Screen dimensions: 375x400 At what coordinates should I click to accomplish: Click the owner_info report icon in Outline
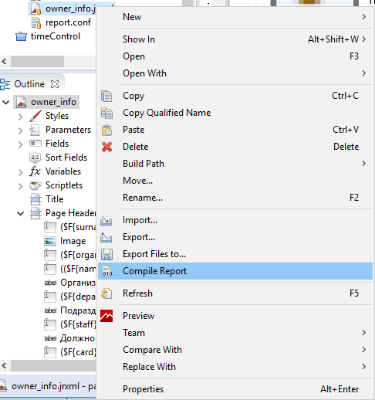point(21,102)
